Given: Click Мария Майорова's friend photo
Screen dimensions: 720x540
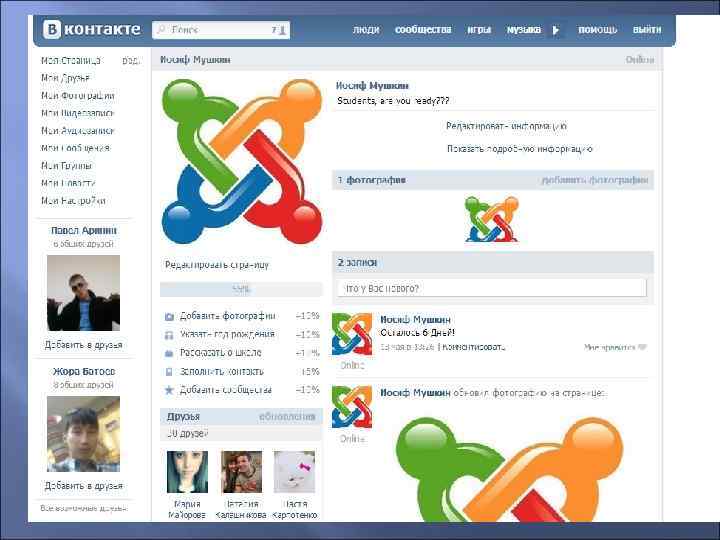Looking at the screenshot, I should point(187,472).
